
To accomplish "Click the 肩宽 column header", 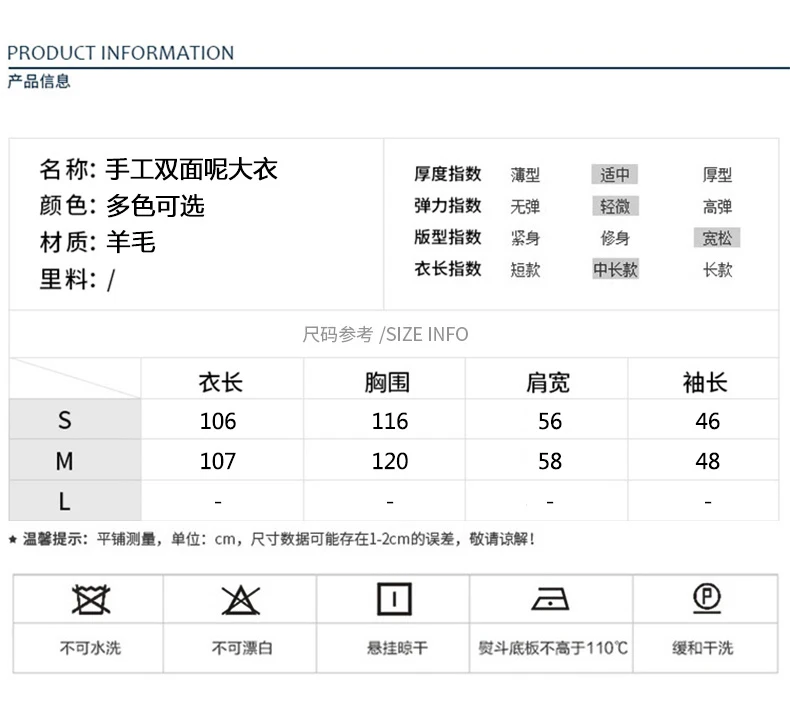I will [x=548, y=382].
